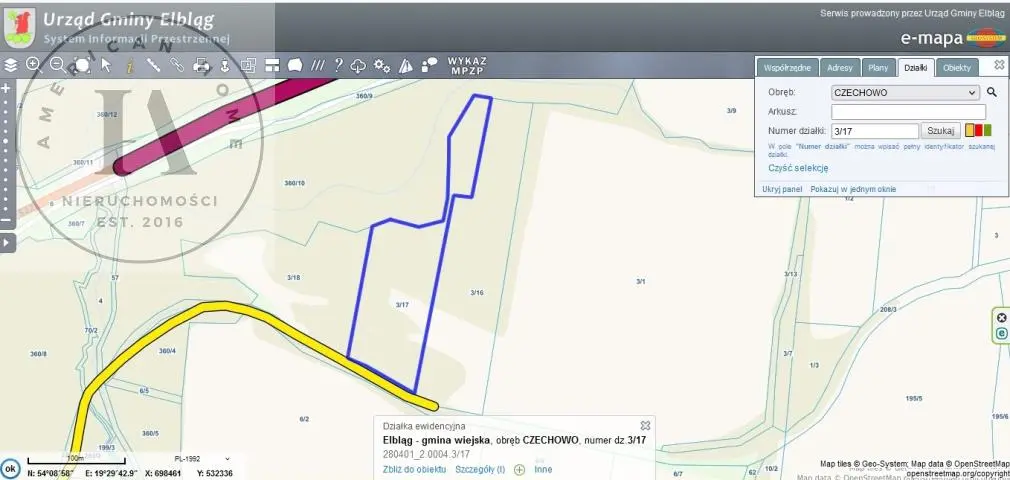This screenshot has height=480, width=1010.
Task: Switch to the Współrzędne tab
Action: (786, 68)
